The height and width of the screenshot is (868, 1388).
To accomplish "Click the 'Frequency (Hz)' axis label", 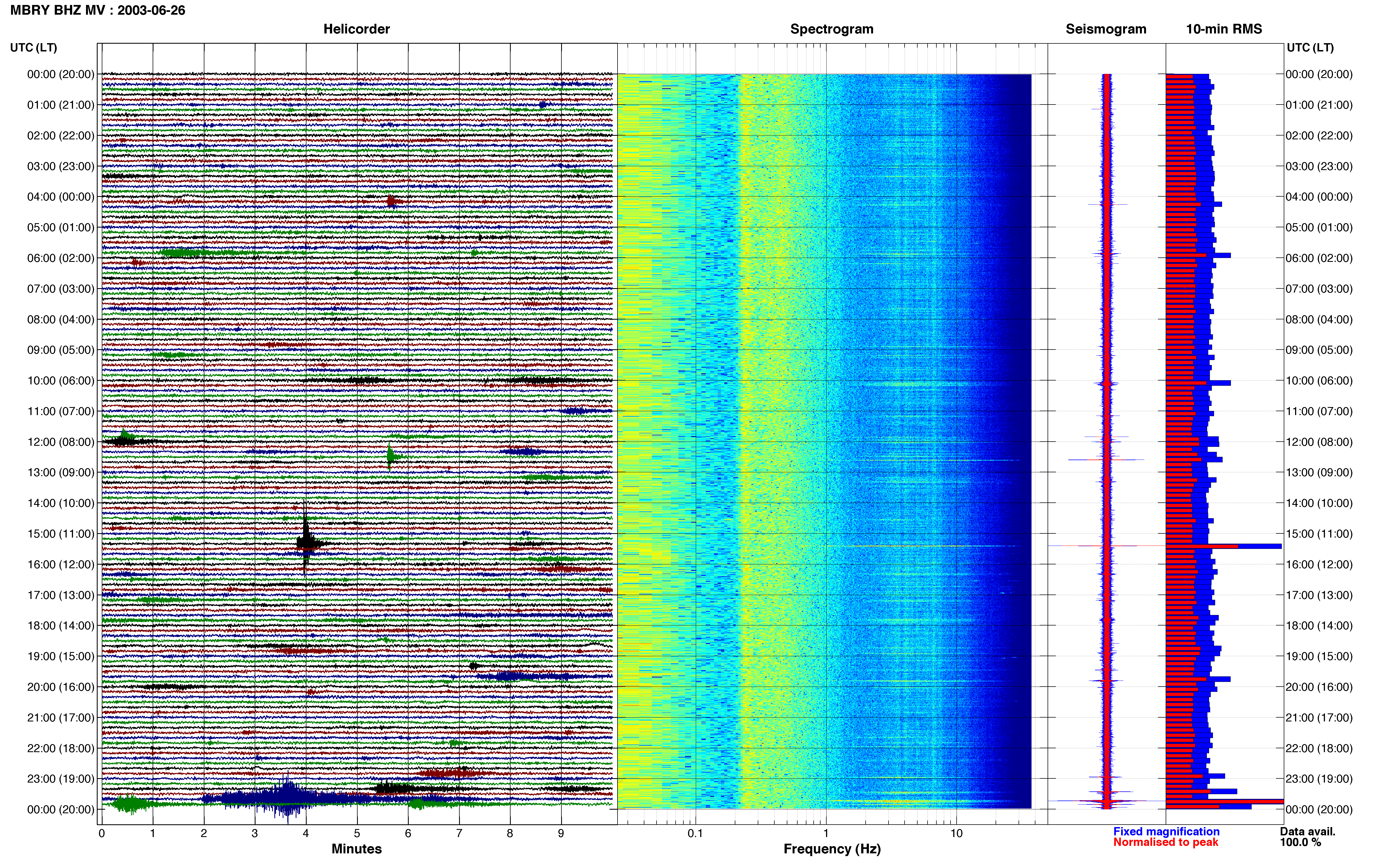I will pos(832,848).
